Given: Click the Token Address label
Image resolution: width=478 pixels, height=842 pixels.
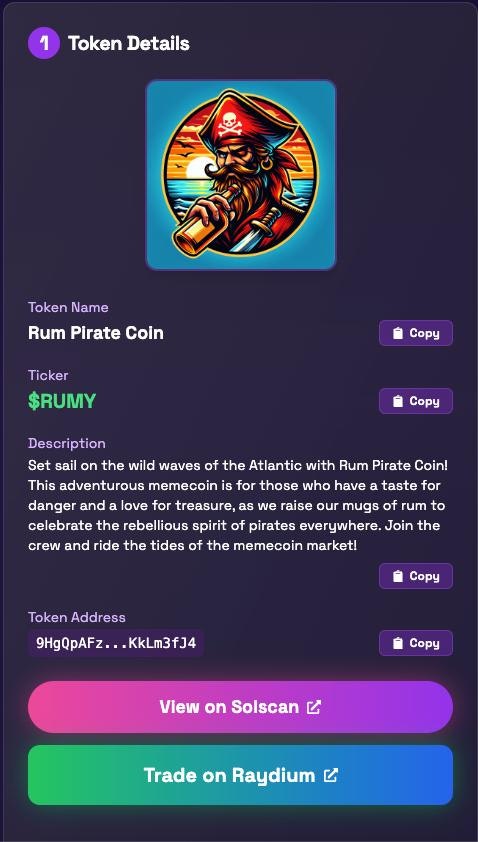Looking at the screenshot, I should tap(77, 617).
